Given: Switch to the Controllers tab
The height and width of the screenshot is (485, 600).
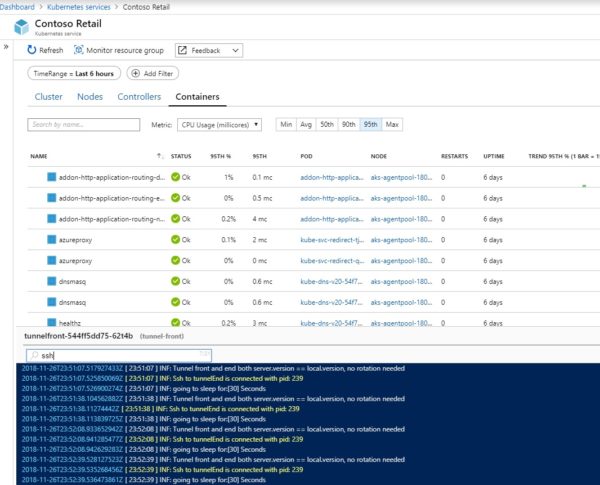Looking at the screenshot, I should tap(139, 97).
